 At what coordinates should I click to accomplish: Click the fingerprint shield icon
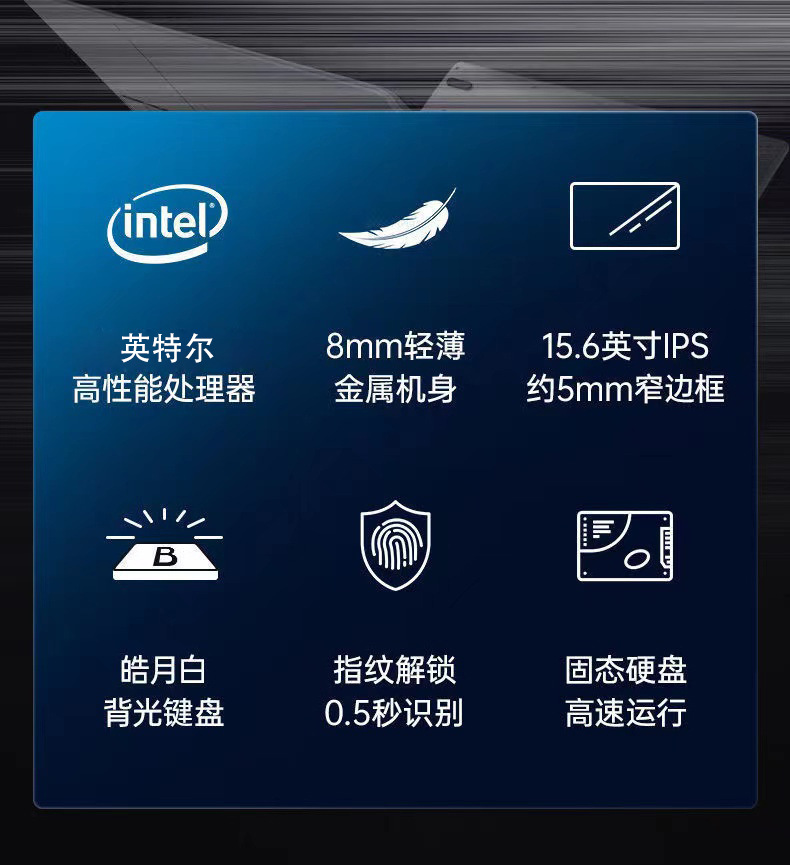[395, 545]
